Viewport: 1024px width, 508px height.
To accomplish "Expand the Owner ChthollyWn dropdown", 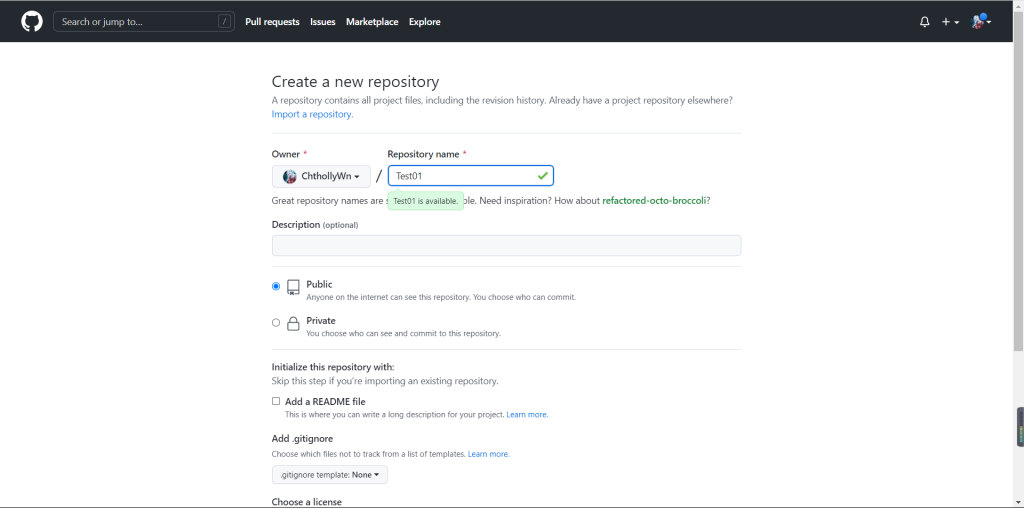I will 321,176.
